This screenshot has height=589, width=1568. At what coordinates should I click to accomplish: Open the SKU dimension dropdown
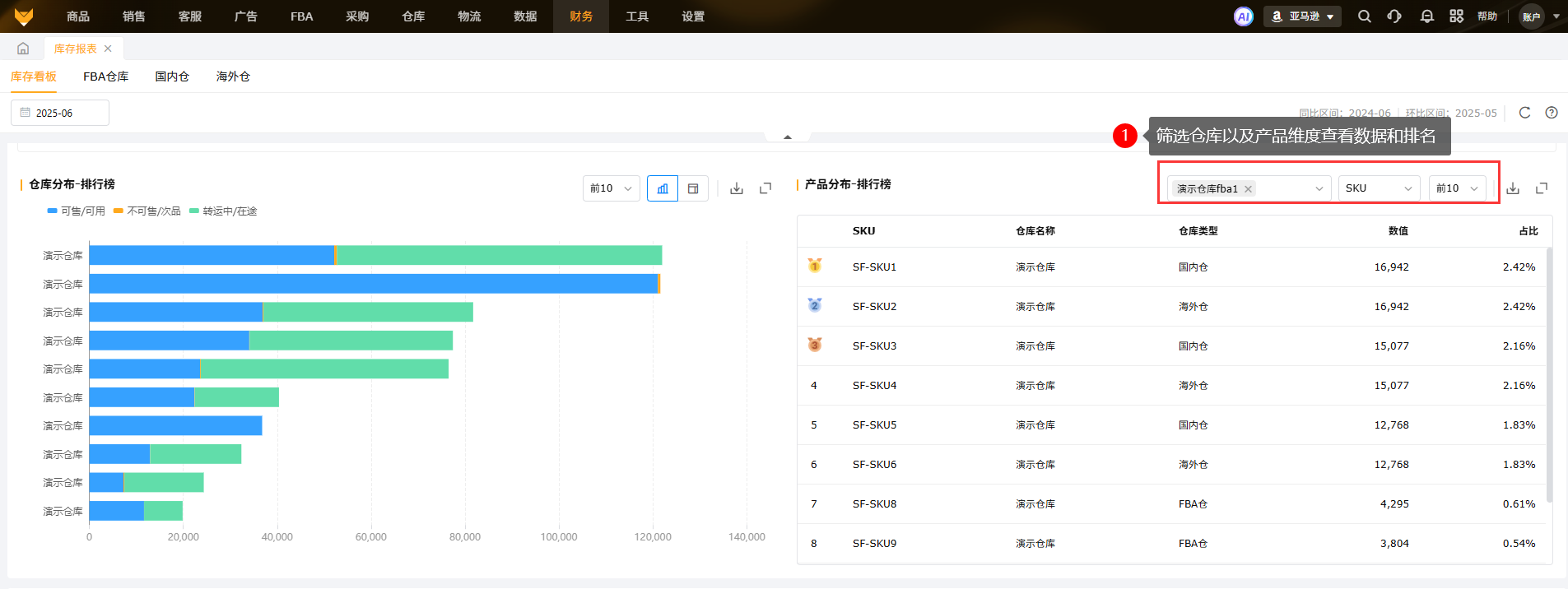pyautogui.click(x=1379, y=188)
